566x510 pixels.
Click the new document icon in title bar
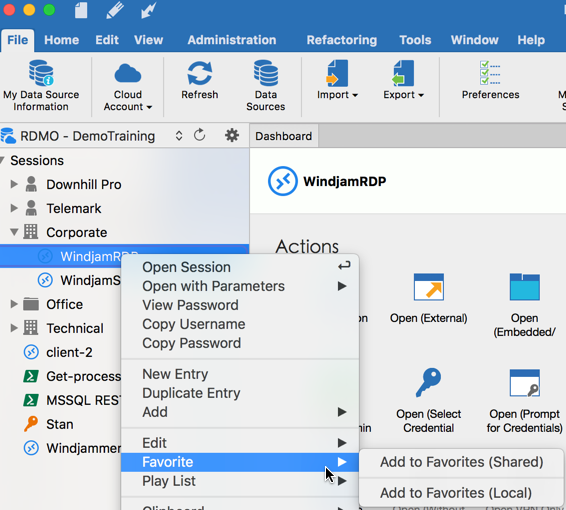(81, 10)
